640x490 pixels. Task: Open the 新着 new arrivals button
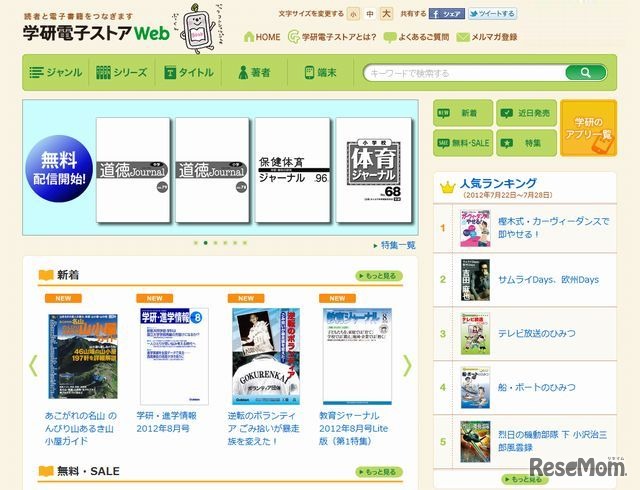pyautogui.click(x=463, y=113)
